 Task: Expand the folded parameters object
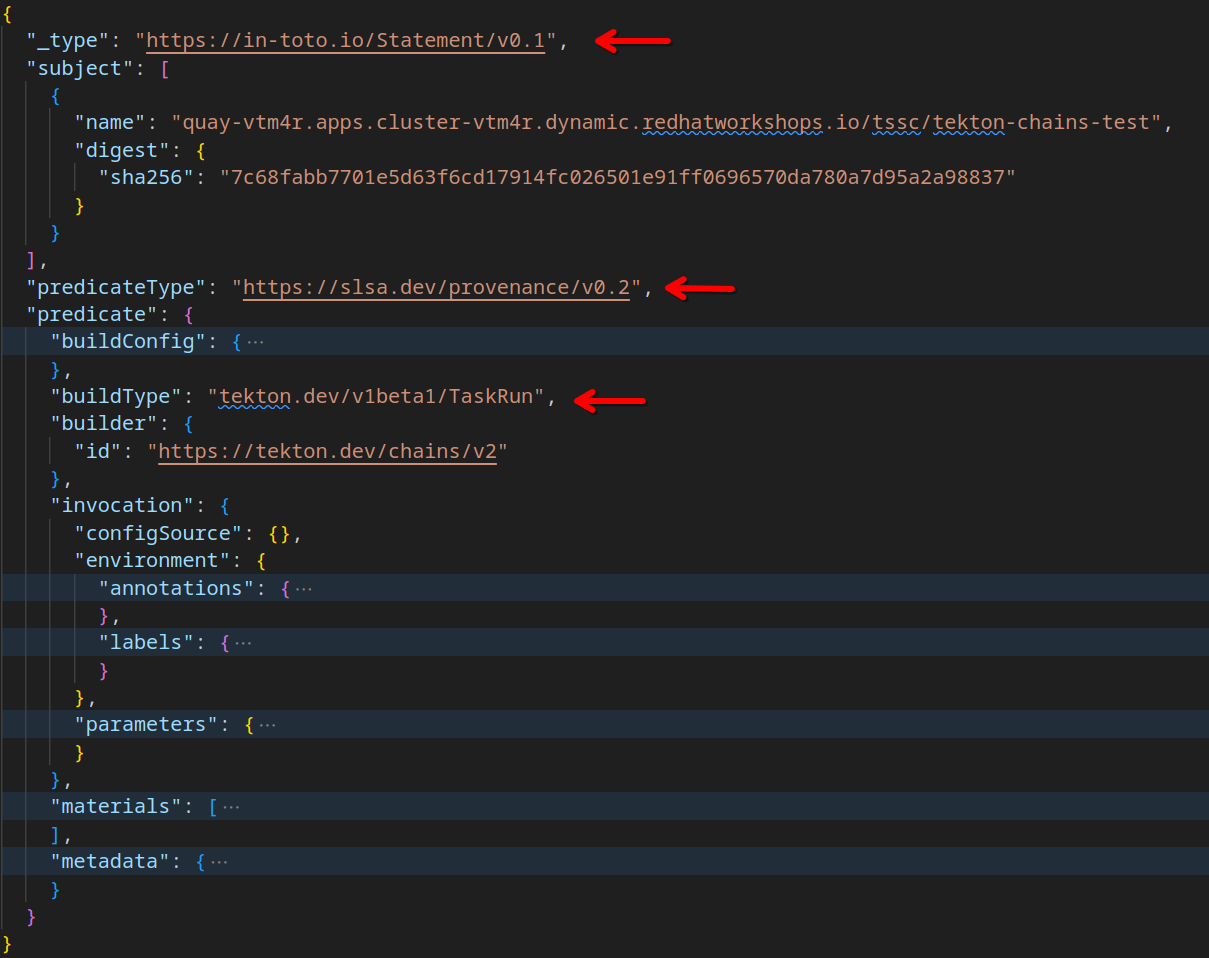tap(268, 725)
